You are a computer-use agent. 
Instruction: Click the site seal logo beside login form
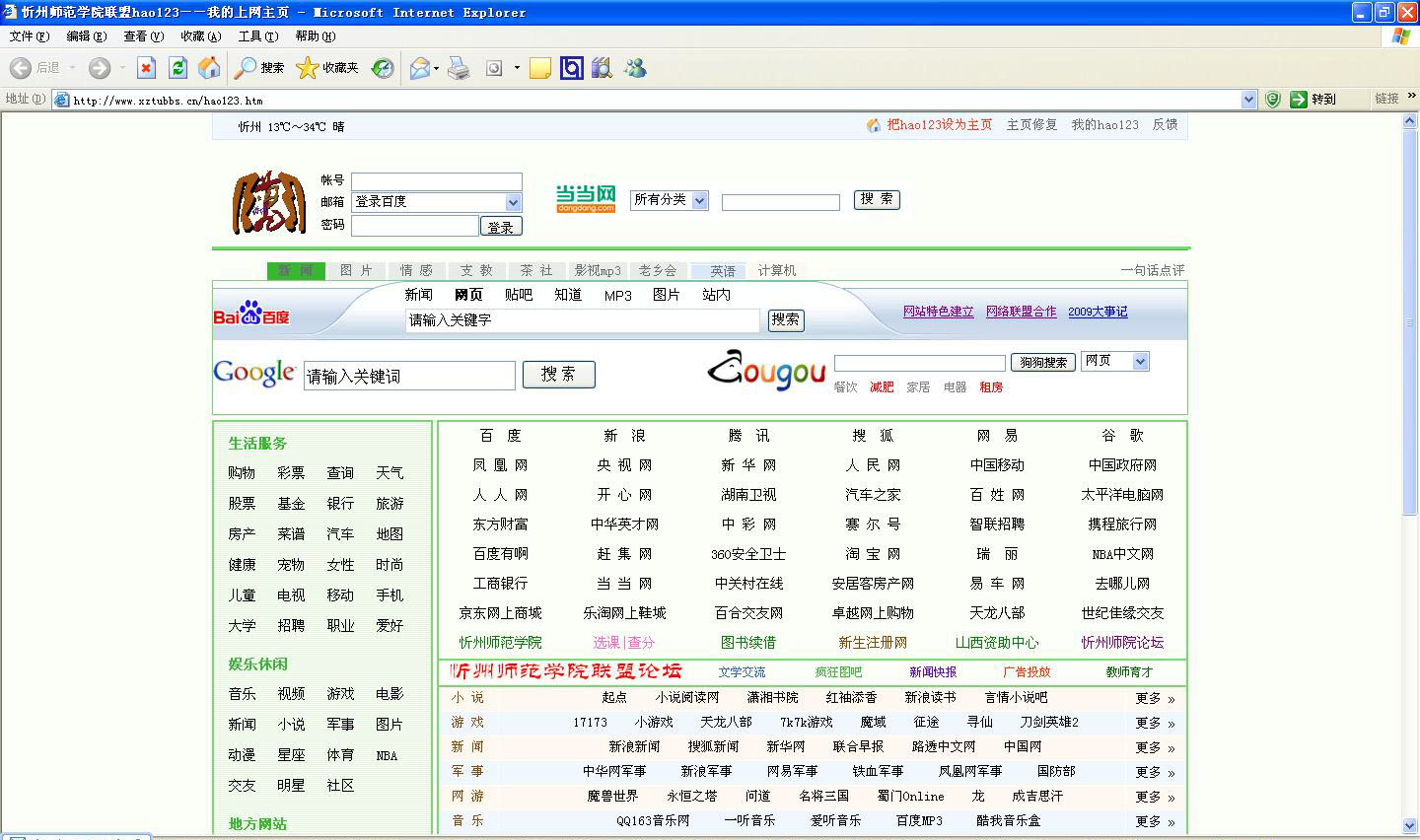click(269, 203)
